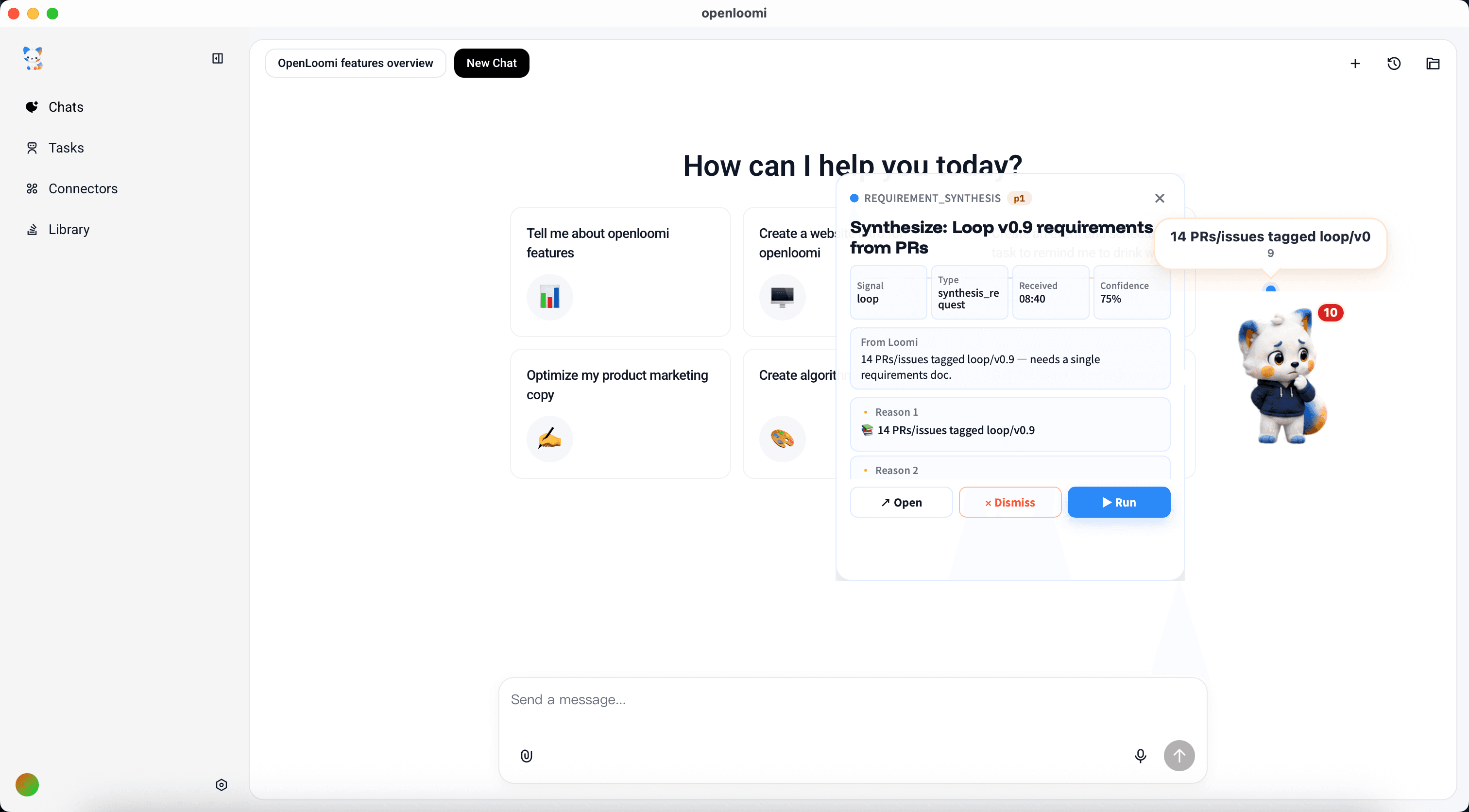Add a new chat with plus icon
This screenshot has width=1469, height=812.
pyautogui.click(x=1355, y=63)
